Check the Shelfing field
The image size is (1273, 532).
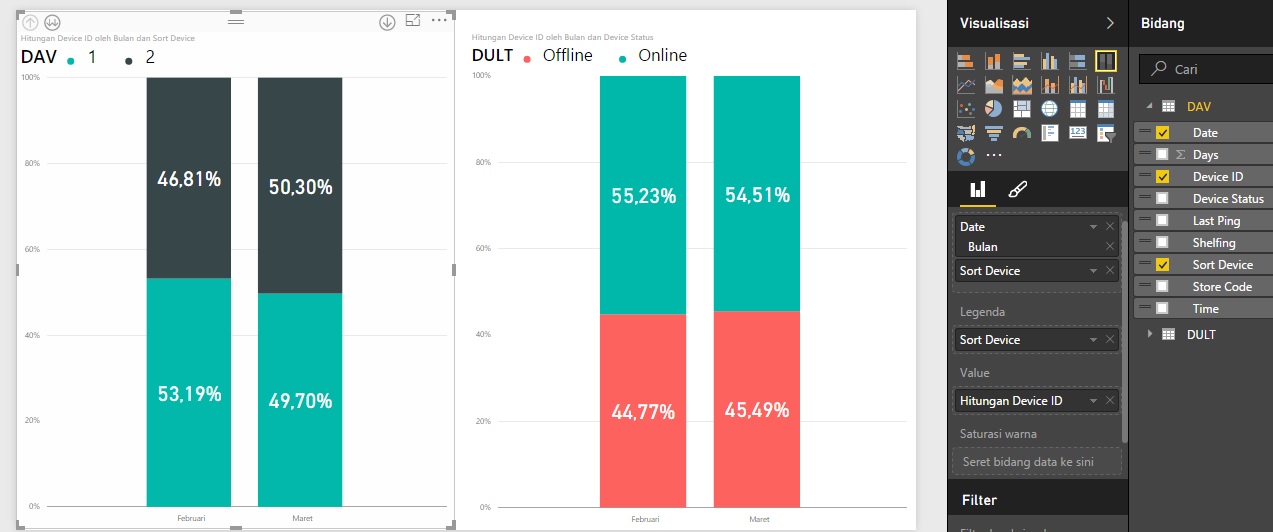tap(1162, 243)
